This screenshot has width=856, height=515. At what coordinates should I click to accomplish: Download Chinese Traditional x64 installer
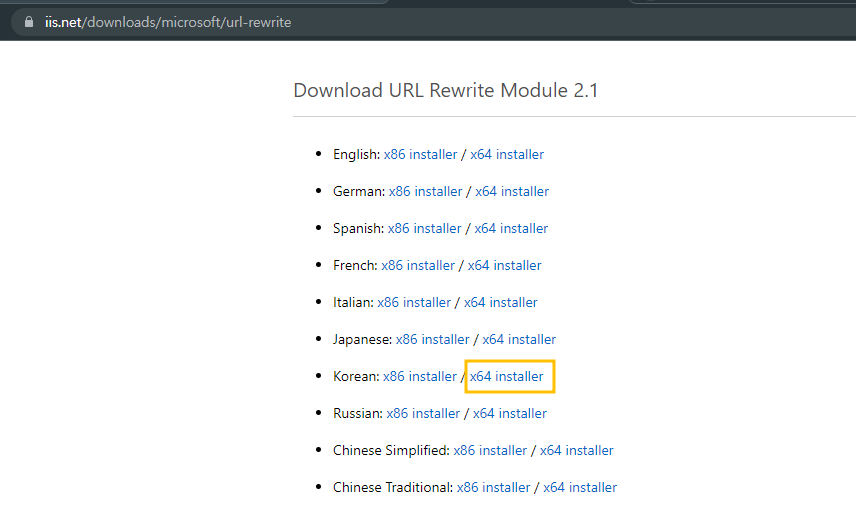(580, 488)
